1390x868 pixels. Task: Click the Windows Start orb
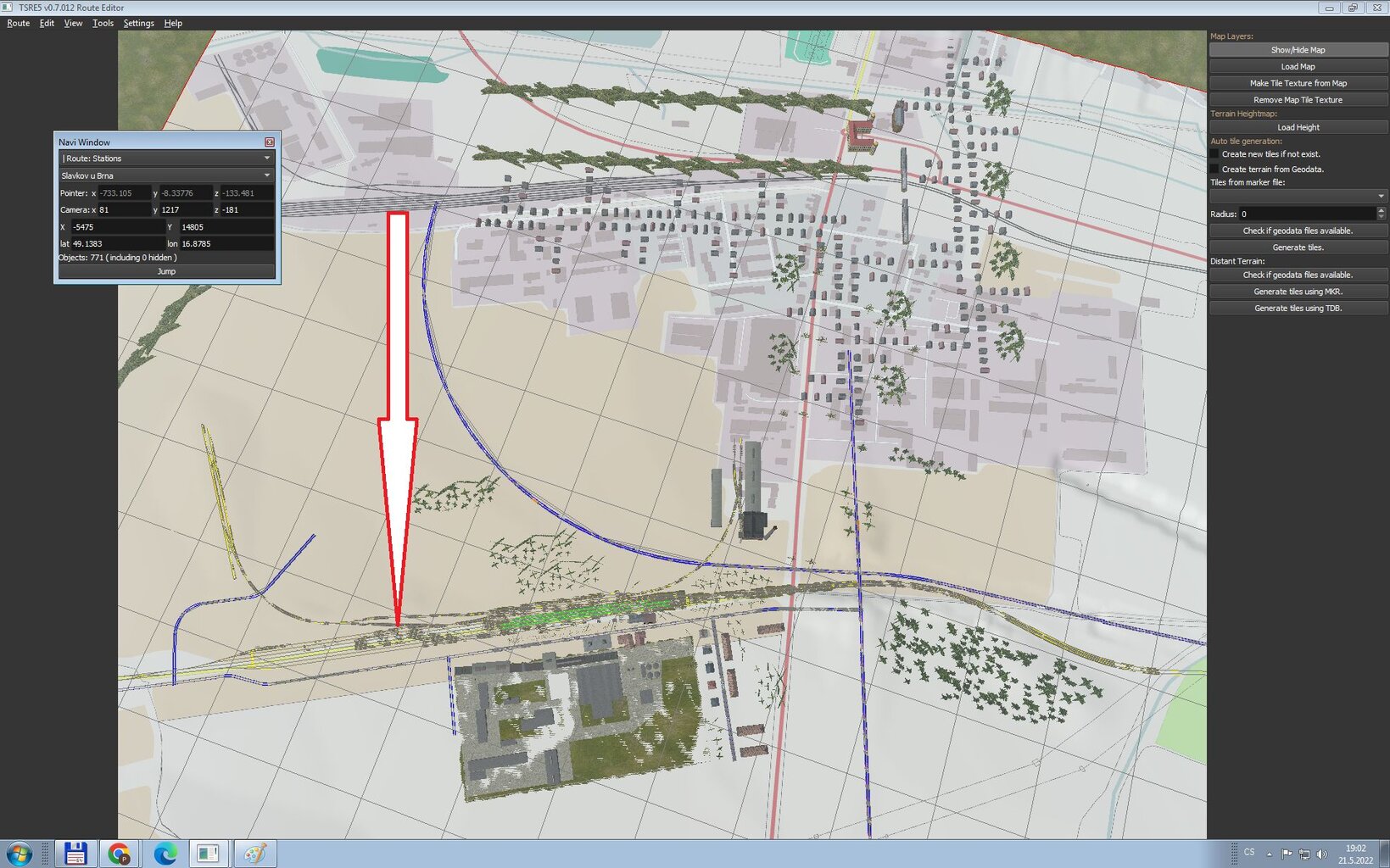pyautogui.click(x=19, y=854)
